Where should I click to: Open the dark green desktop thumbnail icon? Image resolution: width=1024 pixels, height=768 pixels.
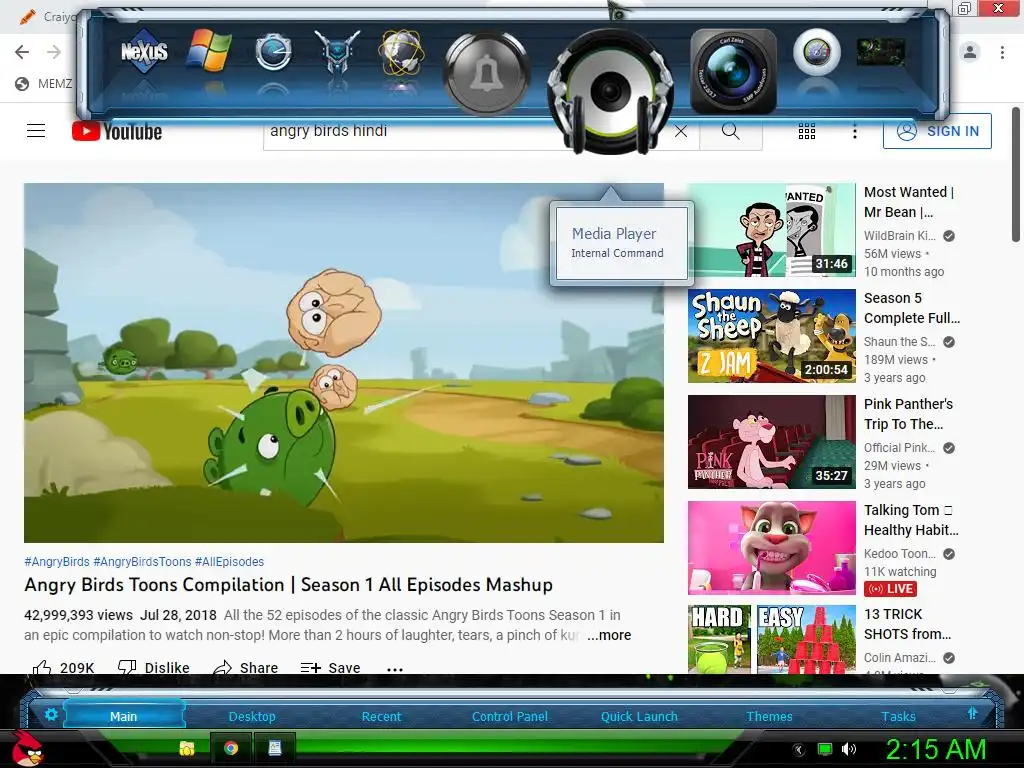point(881,52)
